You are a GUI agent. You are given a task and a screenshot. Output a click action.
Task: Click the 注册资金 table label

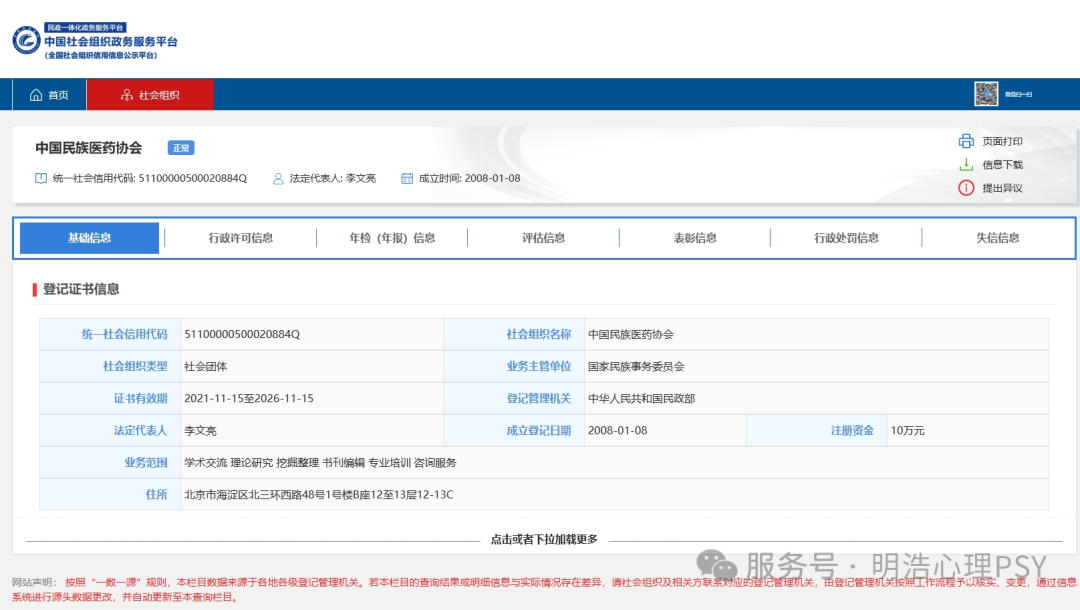(852, 430)
